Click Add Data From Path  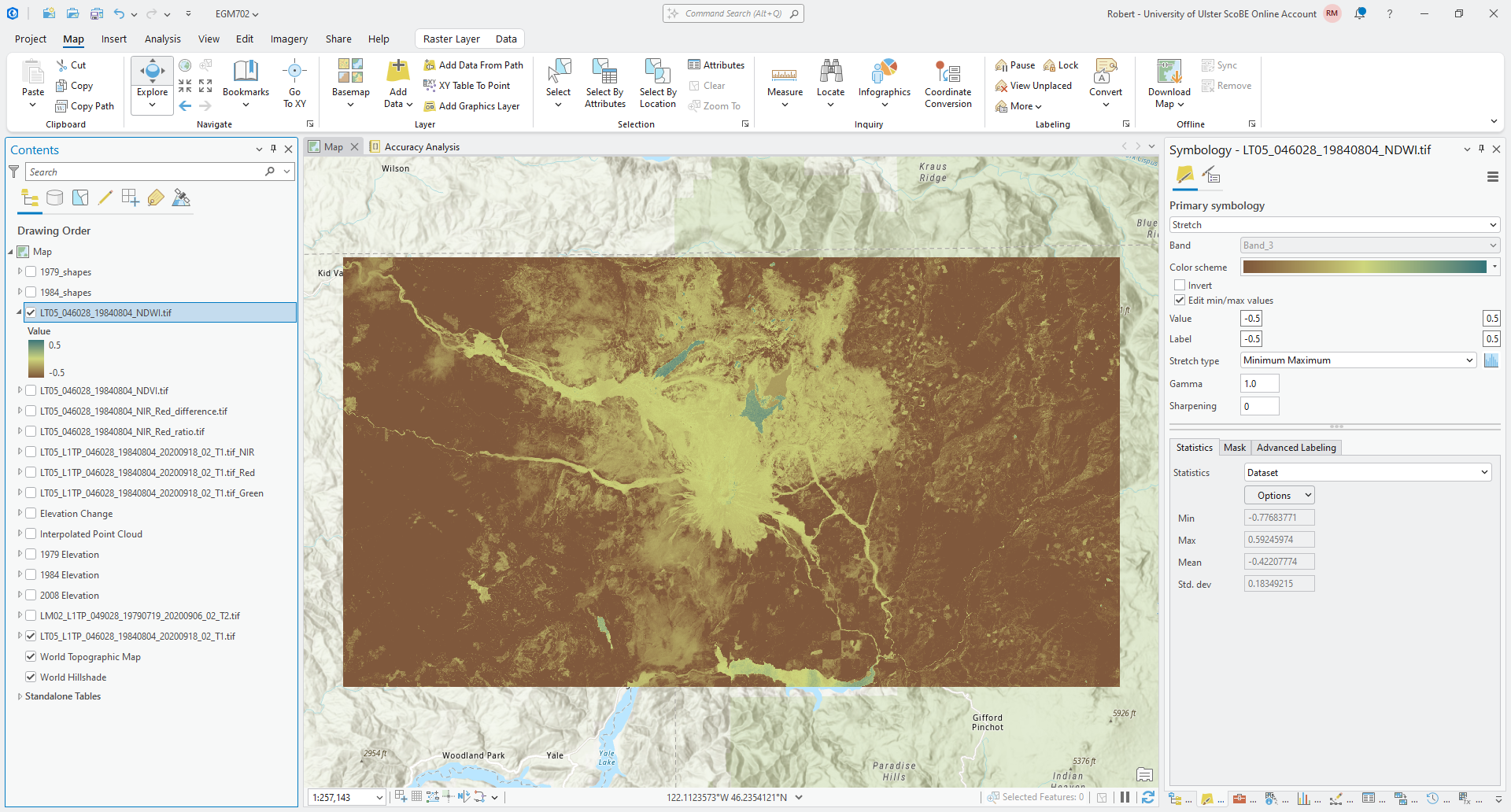pyautogui.click(x=473, y=65)
